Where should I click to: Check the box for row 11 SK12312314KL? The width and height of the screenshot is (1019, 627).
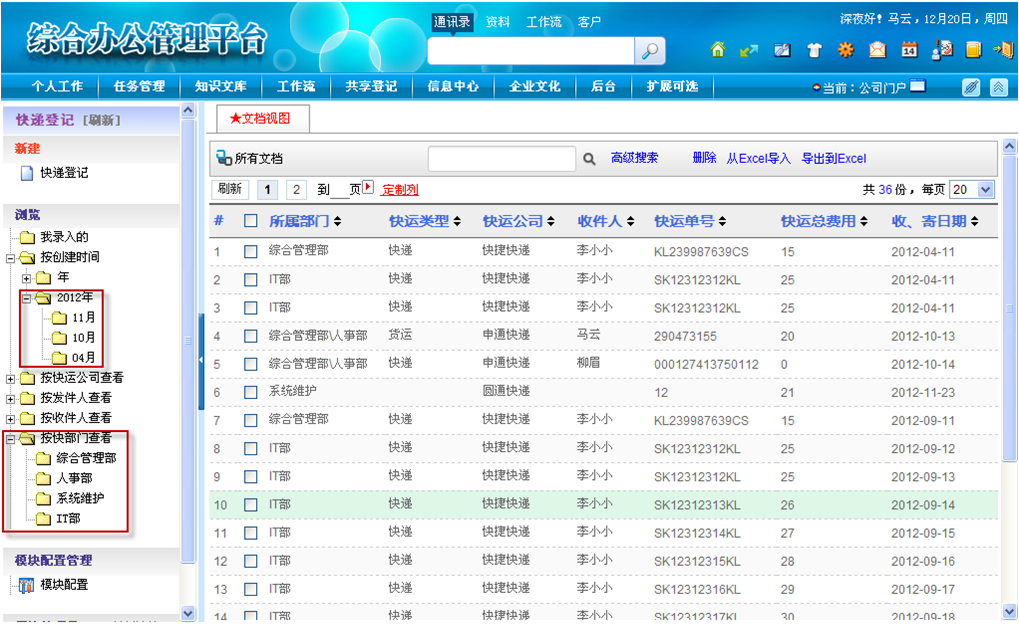point(250,533)
